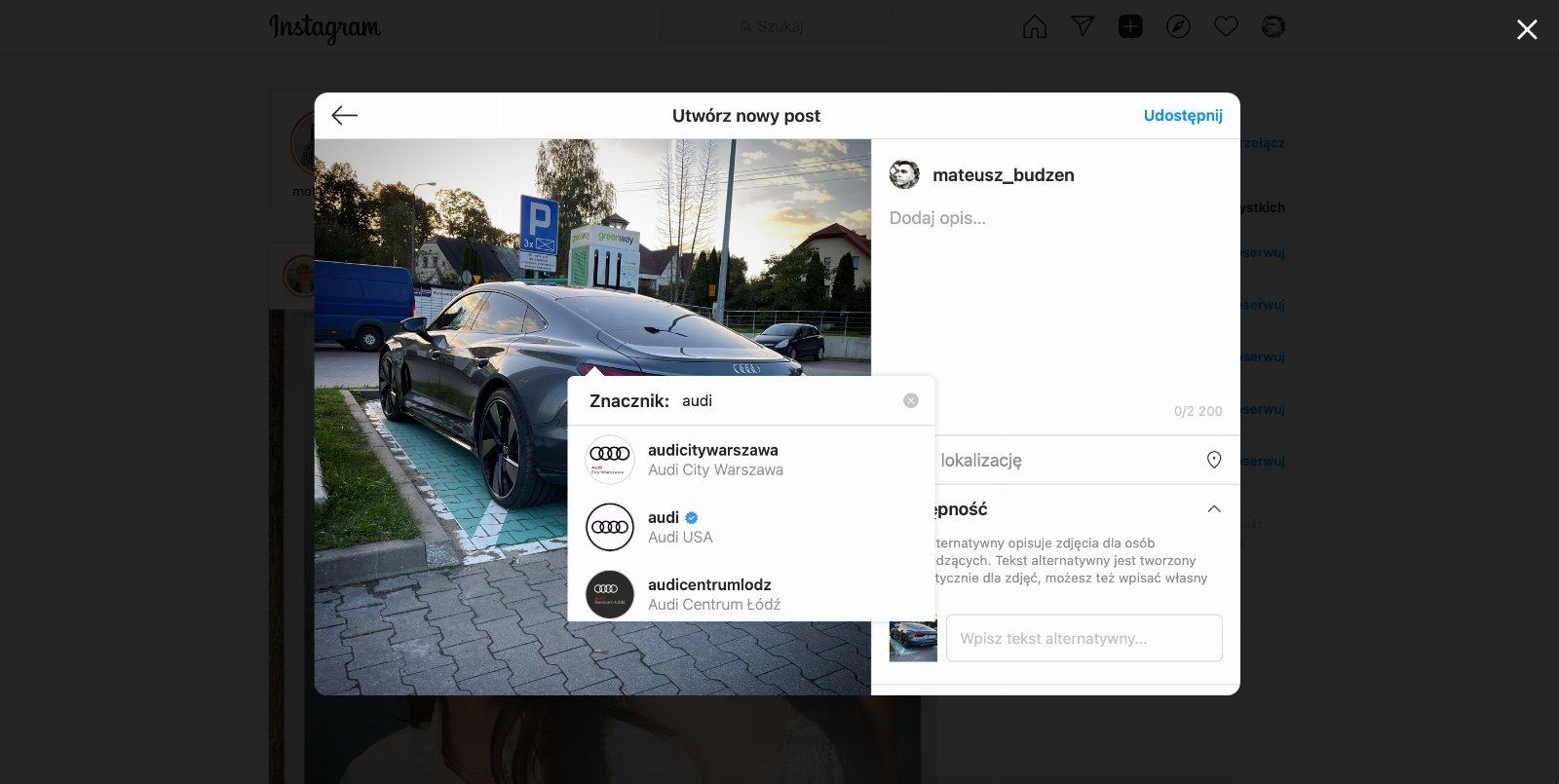Viewport: 1559px width, 784px height.
Task: Click the alternative text input field
Action: point(1084,638)
